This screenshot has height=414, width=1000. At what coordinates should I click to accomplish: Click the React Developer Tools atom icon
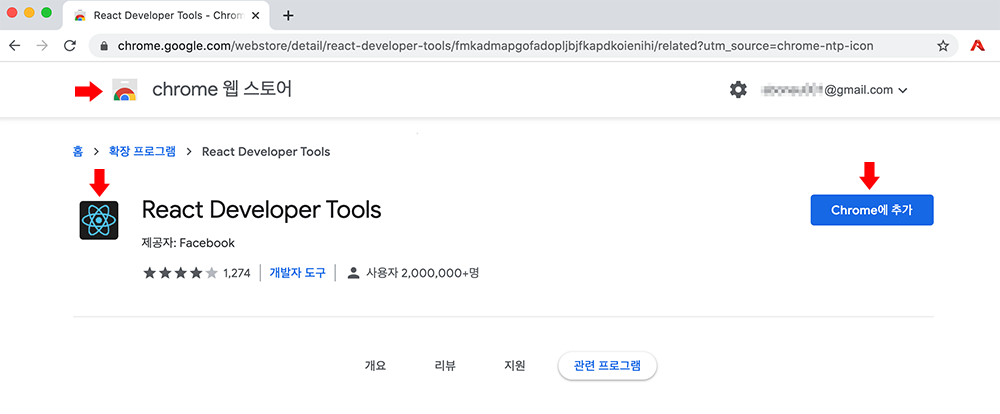click(99, 220)
